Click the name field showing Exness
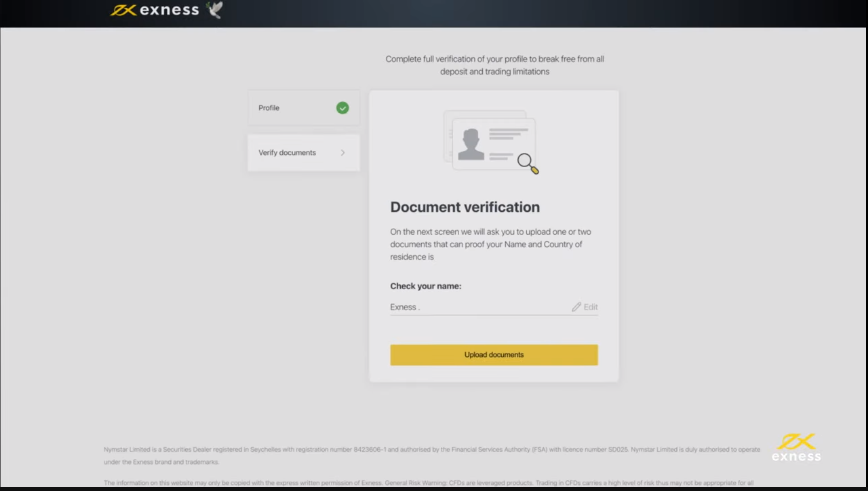The width and height of the screenshot is (868, 491). coord(494,307)
